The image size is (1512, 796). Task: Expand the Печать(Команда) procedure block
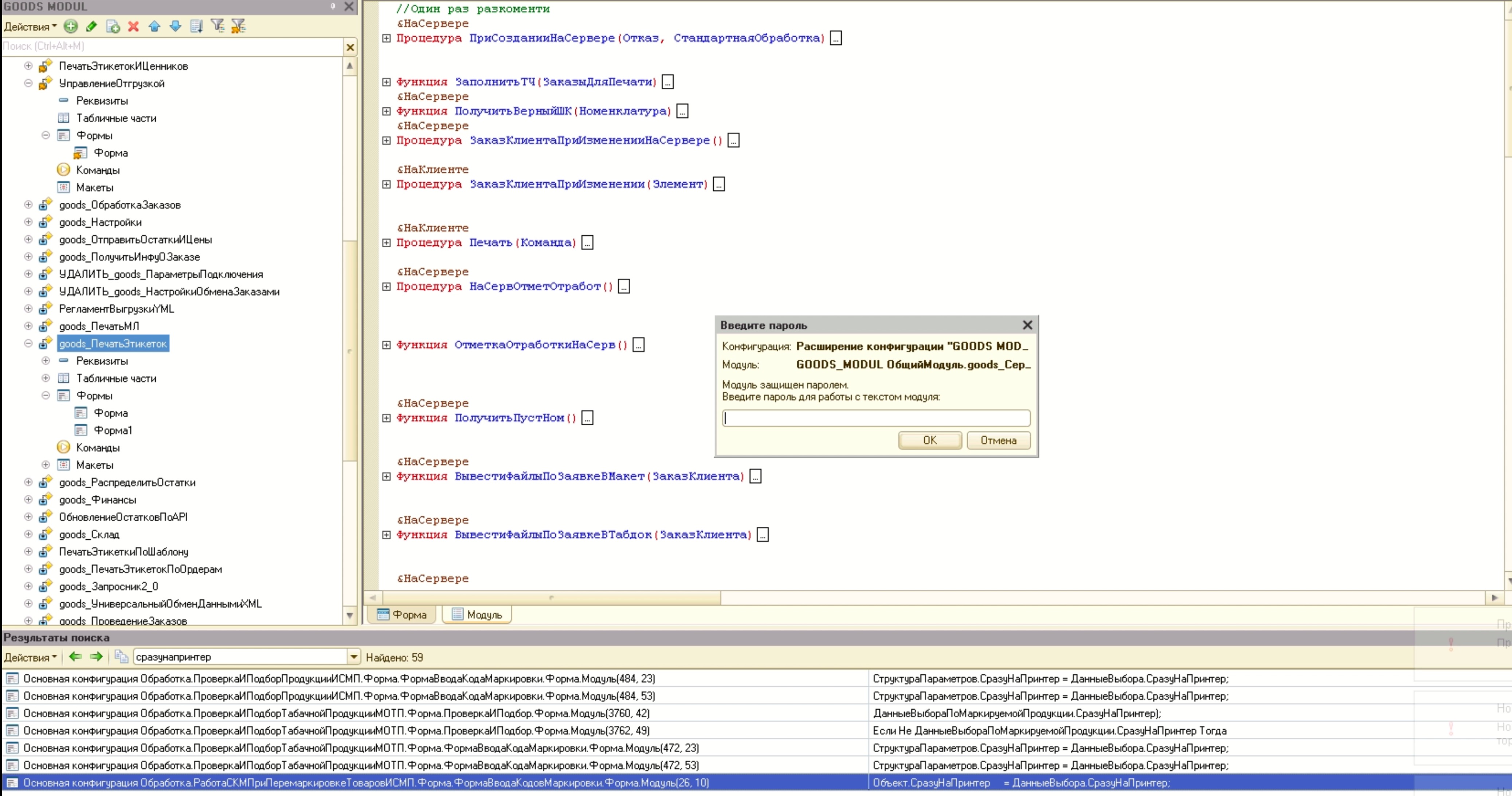(386, 242)
